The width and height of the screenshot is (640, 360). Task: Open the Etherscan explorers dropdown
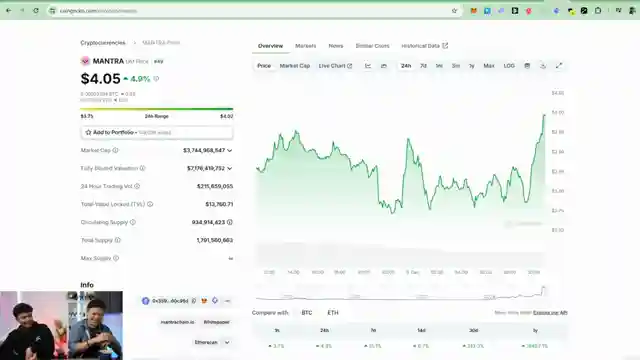(x=211, y=342)
